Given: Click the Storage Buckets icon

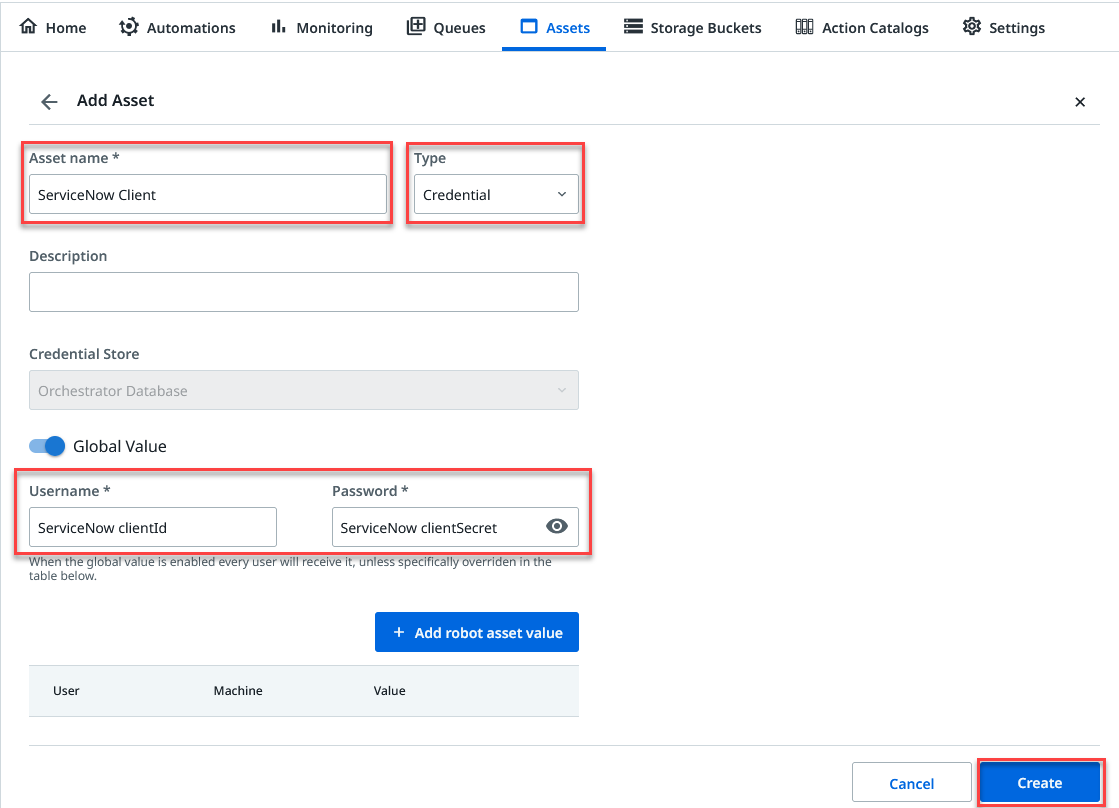Looking at the screenshot, I should point(632,27).
